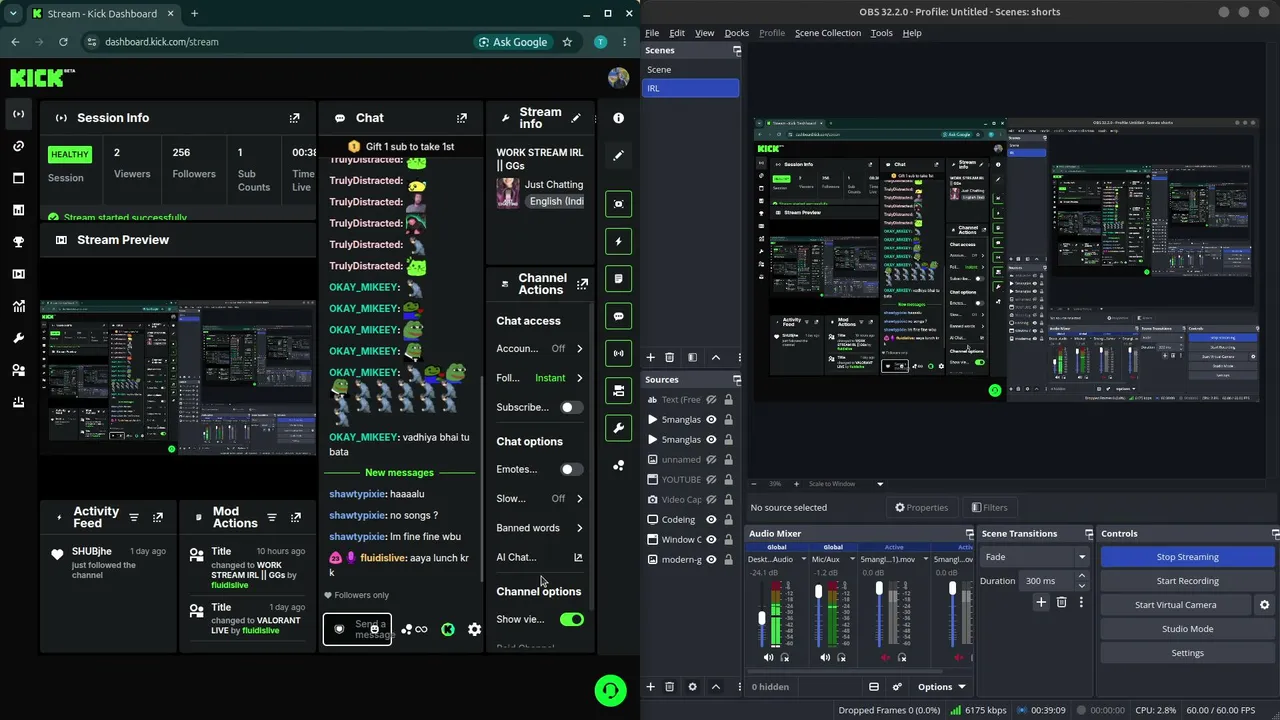The image size is (1280, 720).
Task: Adjust the Deskt...Audio volume fader
Action: coord(762,618)
